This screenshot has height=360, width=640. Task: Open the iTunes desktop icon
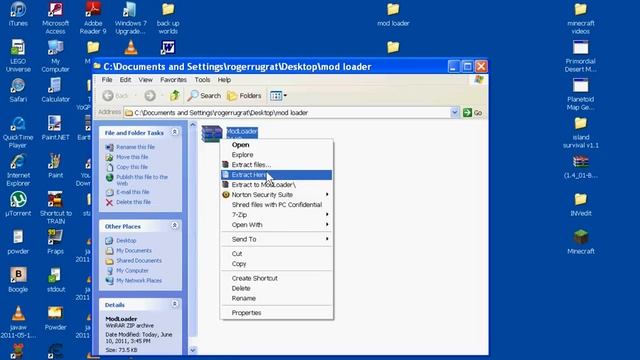(18, 14)
